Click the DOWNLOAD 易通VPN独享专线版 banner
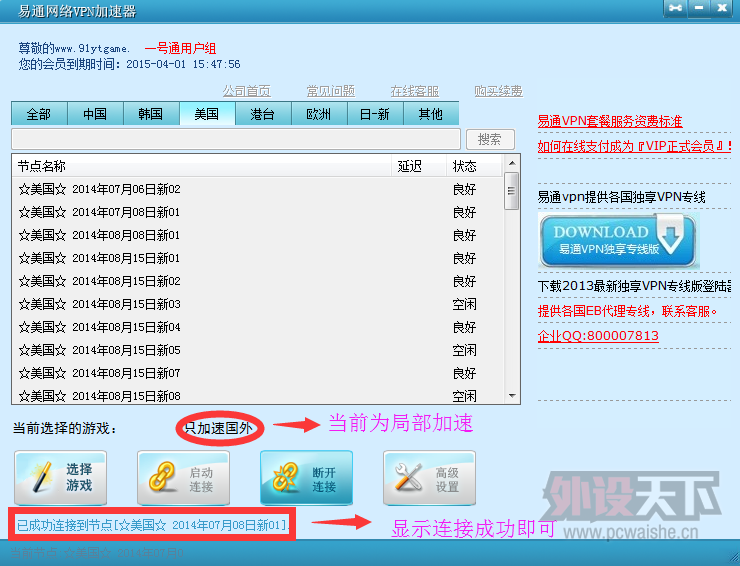 pyautogui.click(x=618, y=240)
